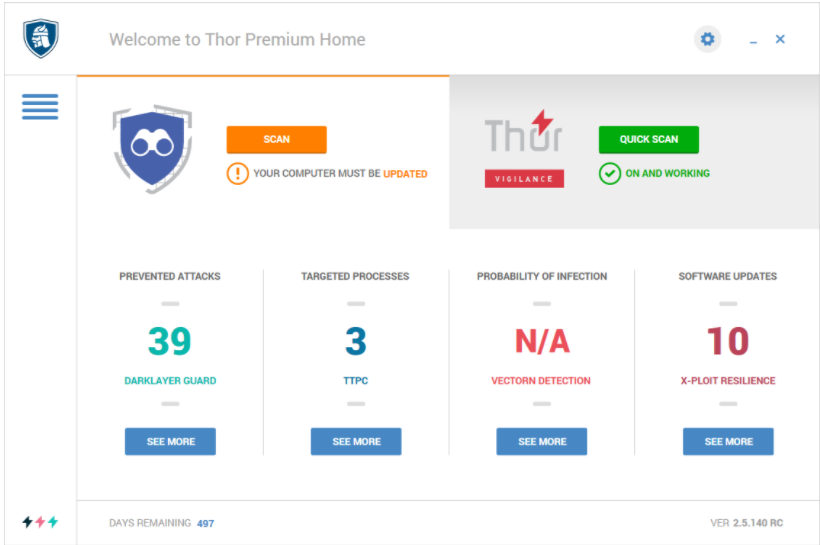Click the Thor Vigilance logo
The height and width of the screenshot is (545, 820).
pyautogui.click(x=524, y=149)
